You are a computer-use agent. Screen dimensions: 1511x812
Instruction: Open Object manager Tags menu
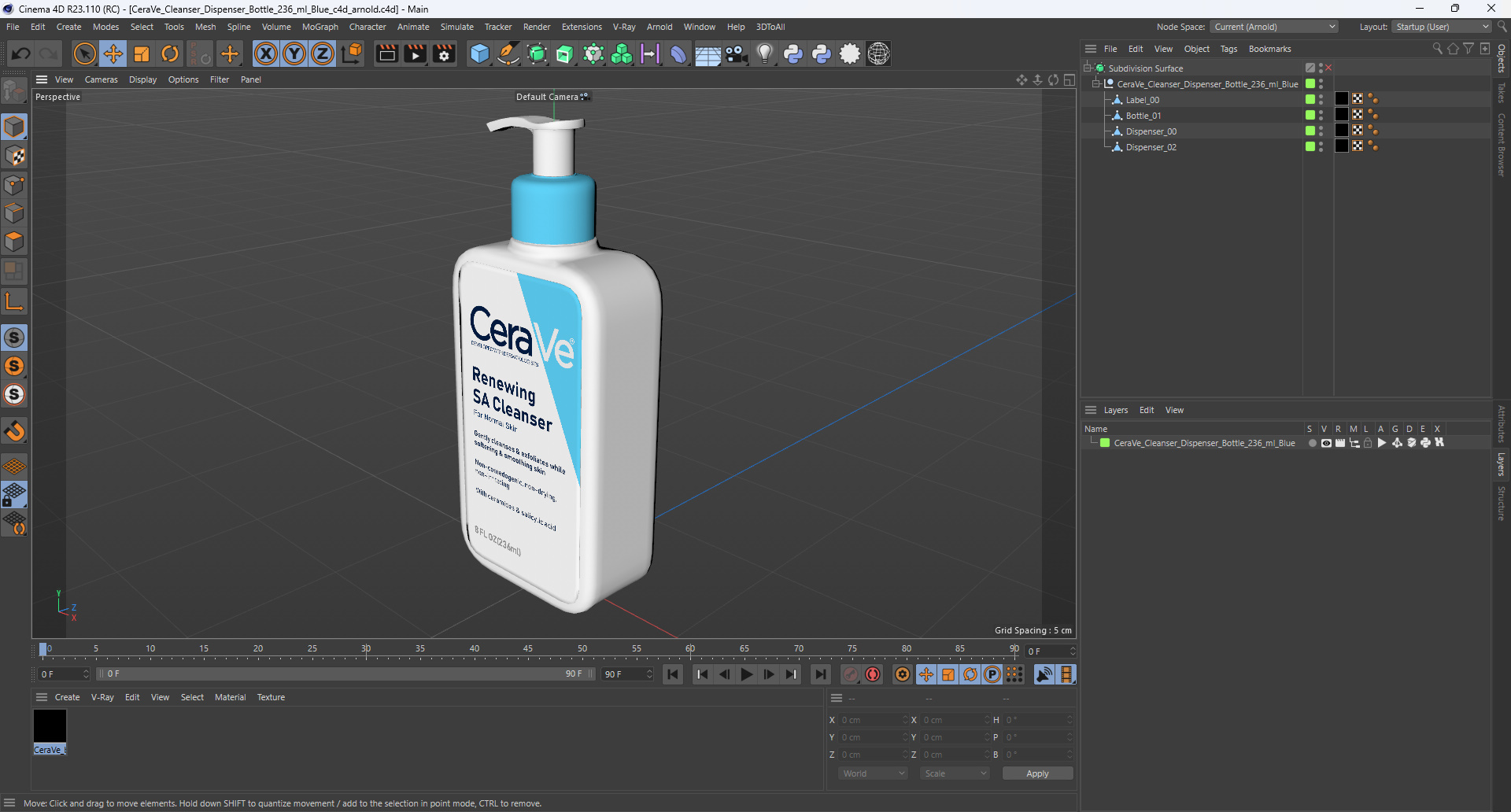(1228, 49)
